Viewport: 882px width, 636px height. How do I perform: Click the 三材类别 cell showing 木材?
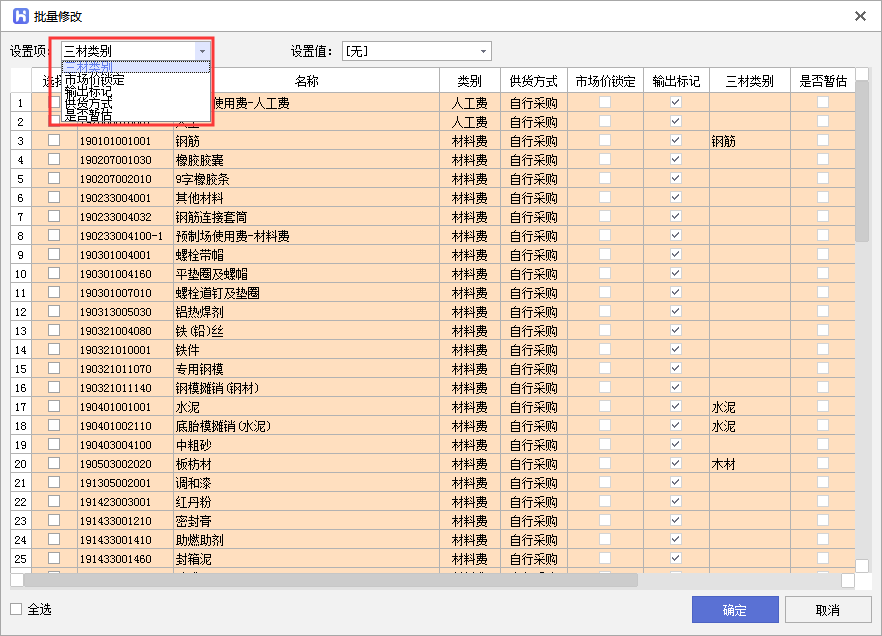pyautogui.click(x=724, y=464)
